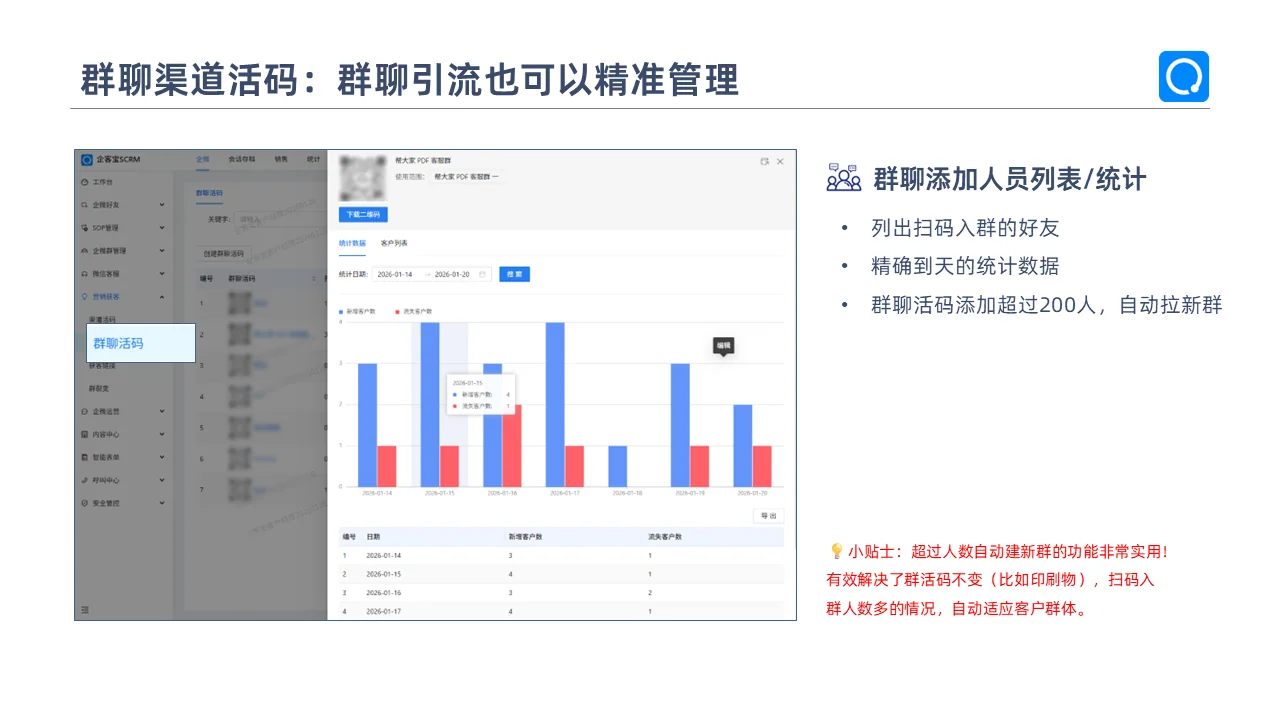Click the blurred QR code in drawer header
The width and height of the screenshot is (1280, 720).
point(361,177)
